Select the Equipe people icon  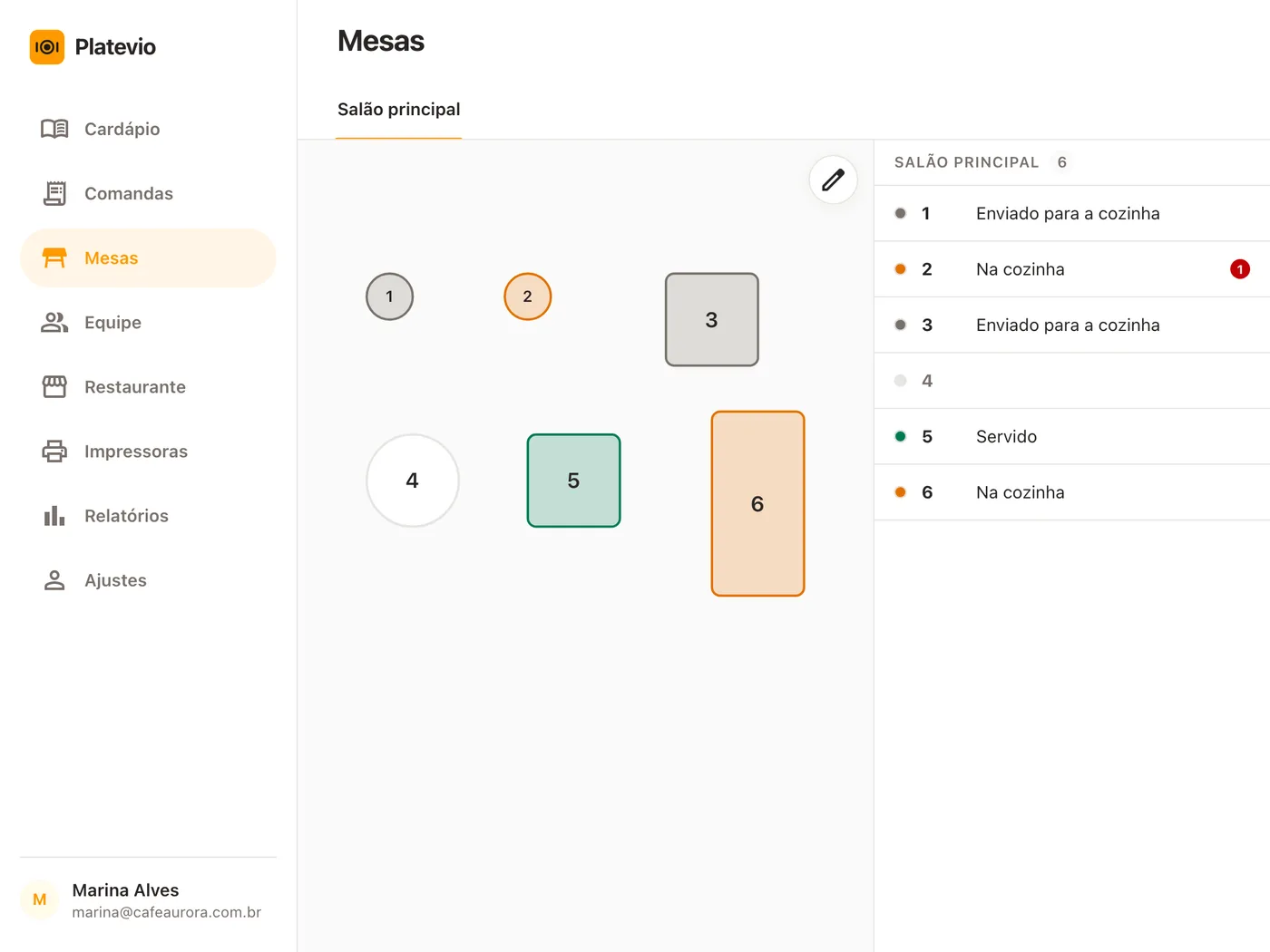[x=54, y=323]
